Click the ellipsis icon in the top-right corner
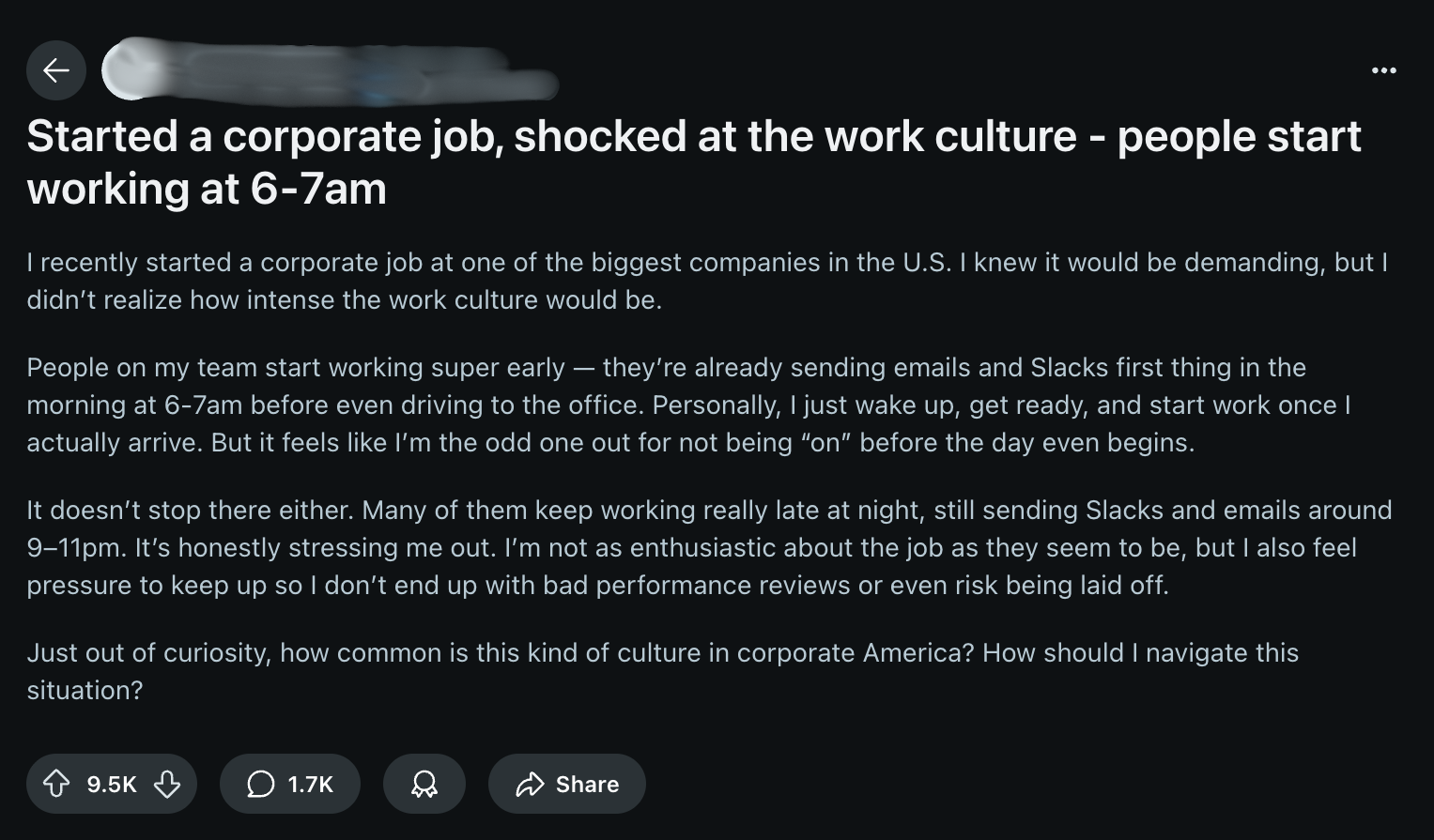The height and width of the screenshot is (840, 1434). [x=1382, y=70]
